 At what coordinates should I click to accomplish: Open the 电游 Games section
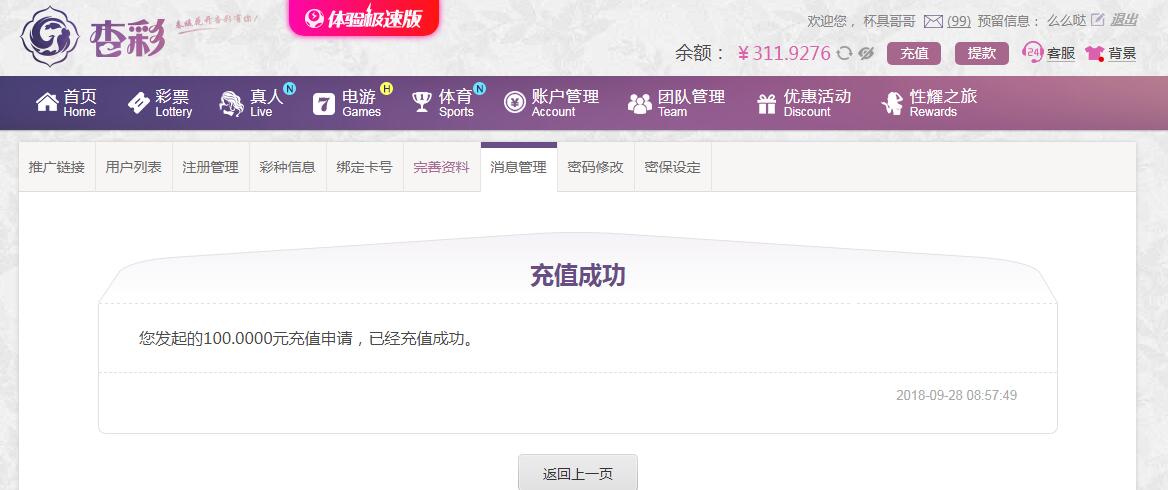[346, 103]
